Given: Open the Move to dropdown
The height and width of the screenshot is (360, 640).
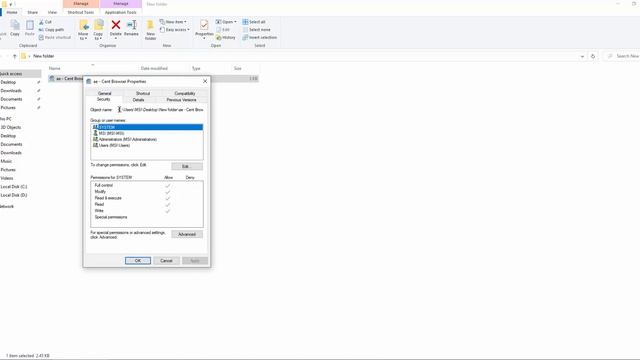Looking at the screenshot, I should click(83, 29).
